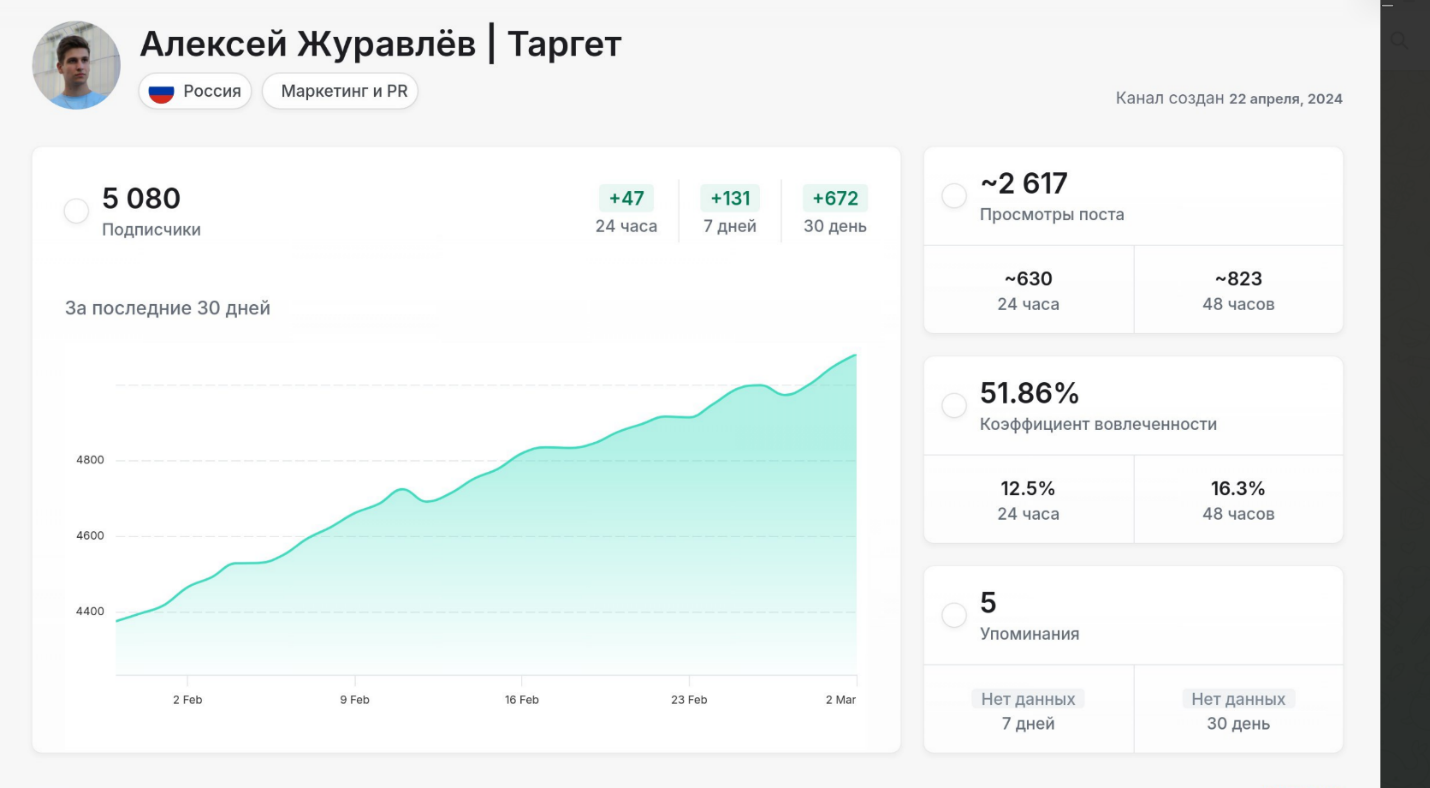Select the Просмотры поста radio circle
Viewport: 1430px width, 788px height.
coord(954,196)
